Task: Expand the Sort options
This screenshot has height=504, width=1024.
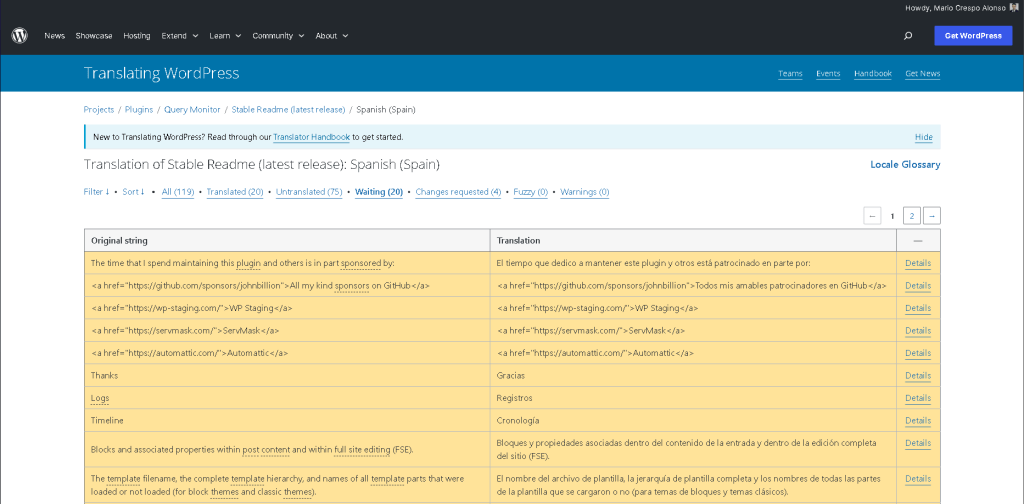Action: (133, 192)
